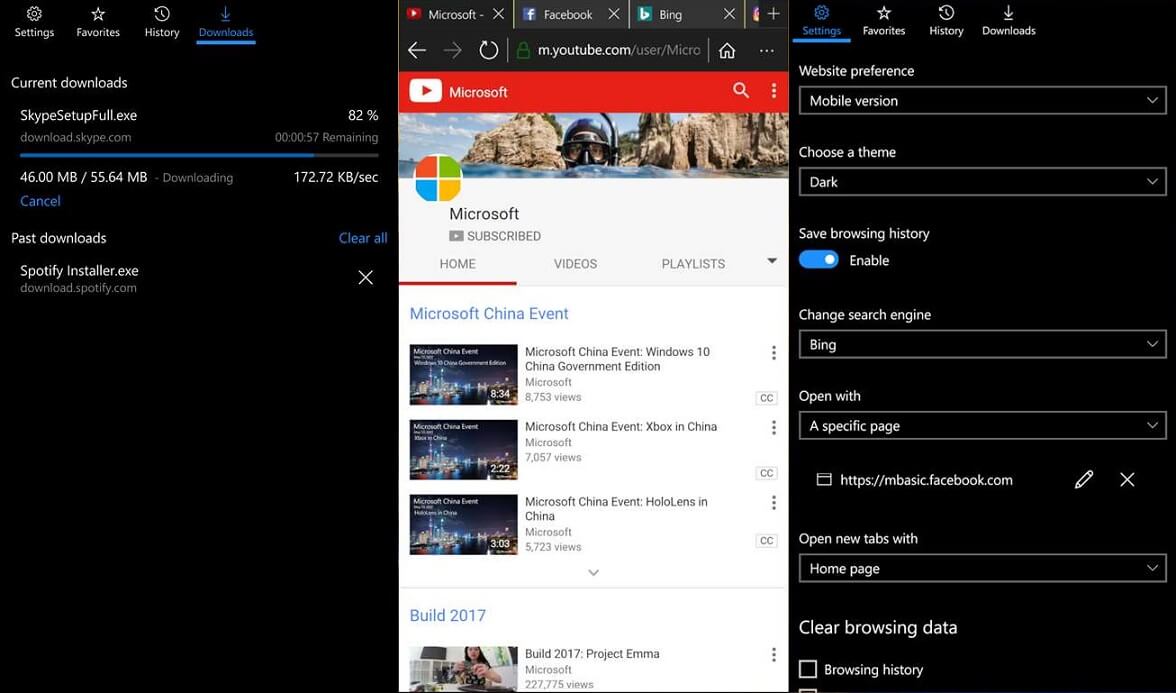Open the Xbox in China video thumbnail
Viewport: 1176px width, 693px height.
464,449
